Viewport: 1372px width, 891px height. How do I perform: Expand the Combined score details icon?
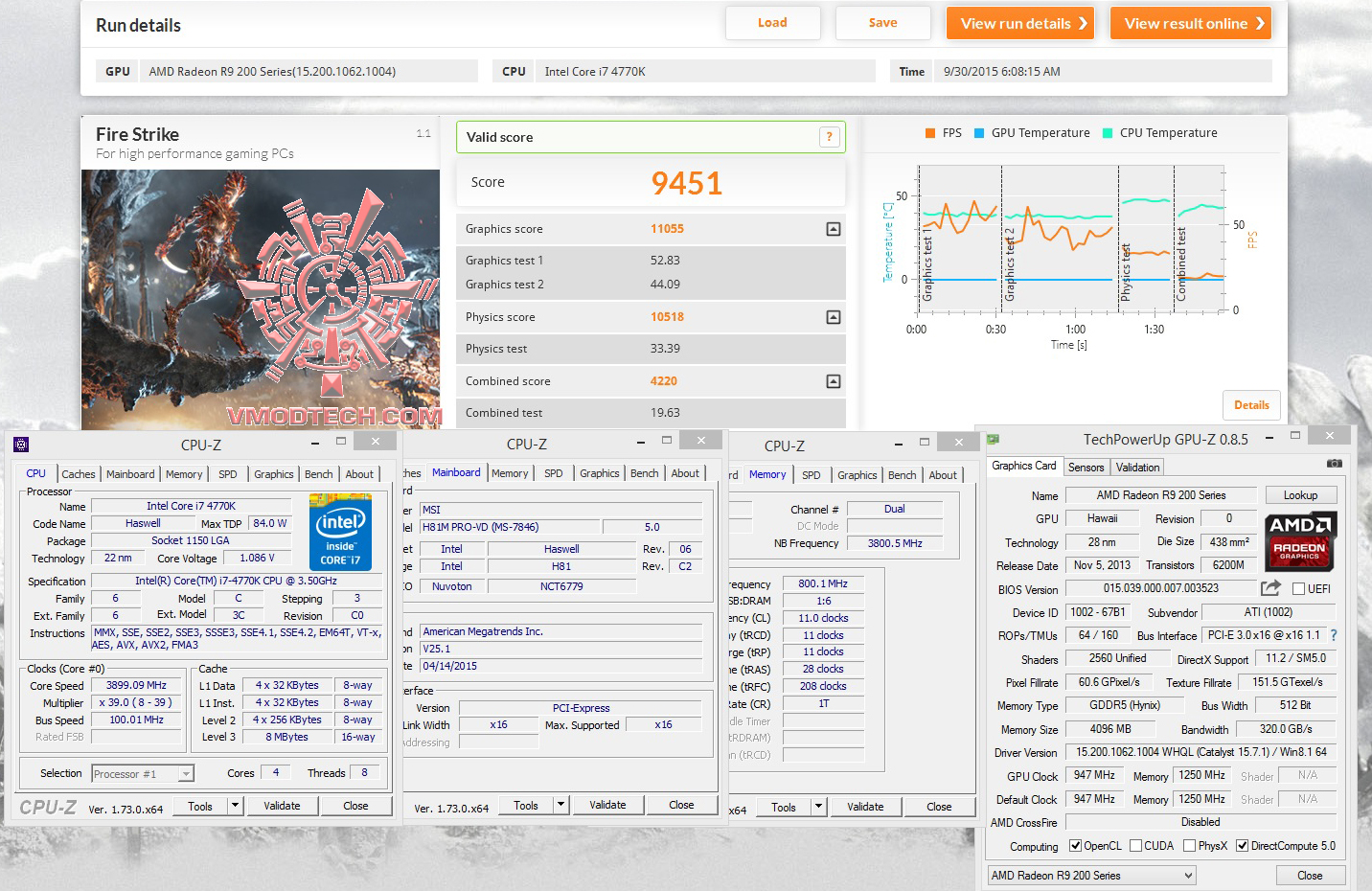(x=834, y=381)
